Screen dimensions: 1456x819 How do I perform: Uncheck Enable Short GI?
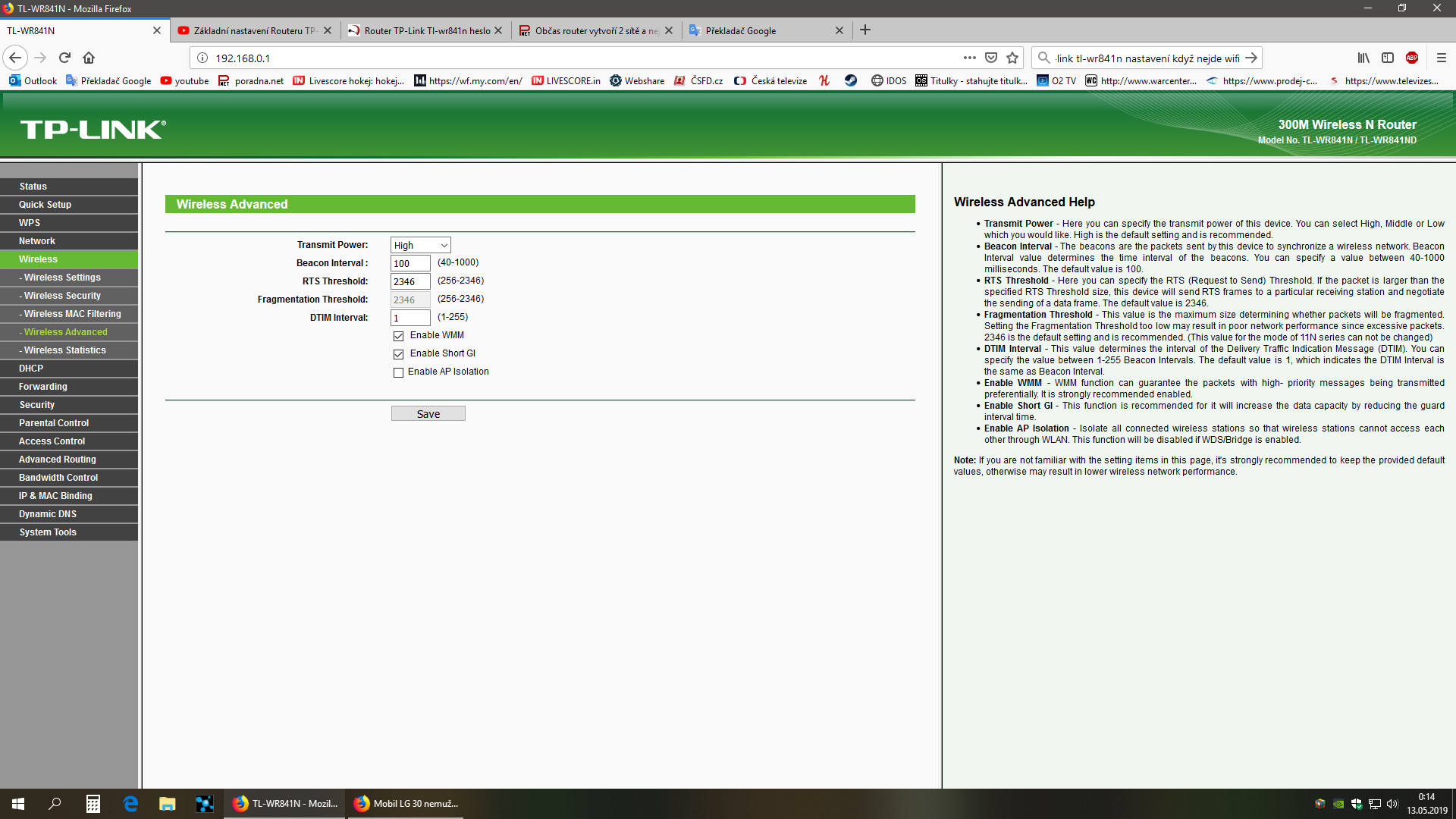(x=398, y=354)
